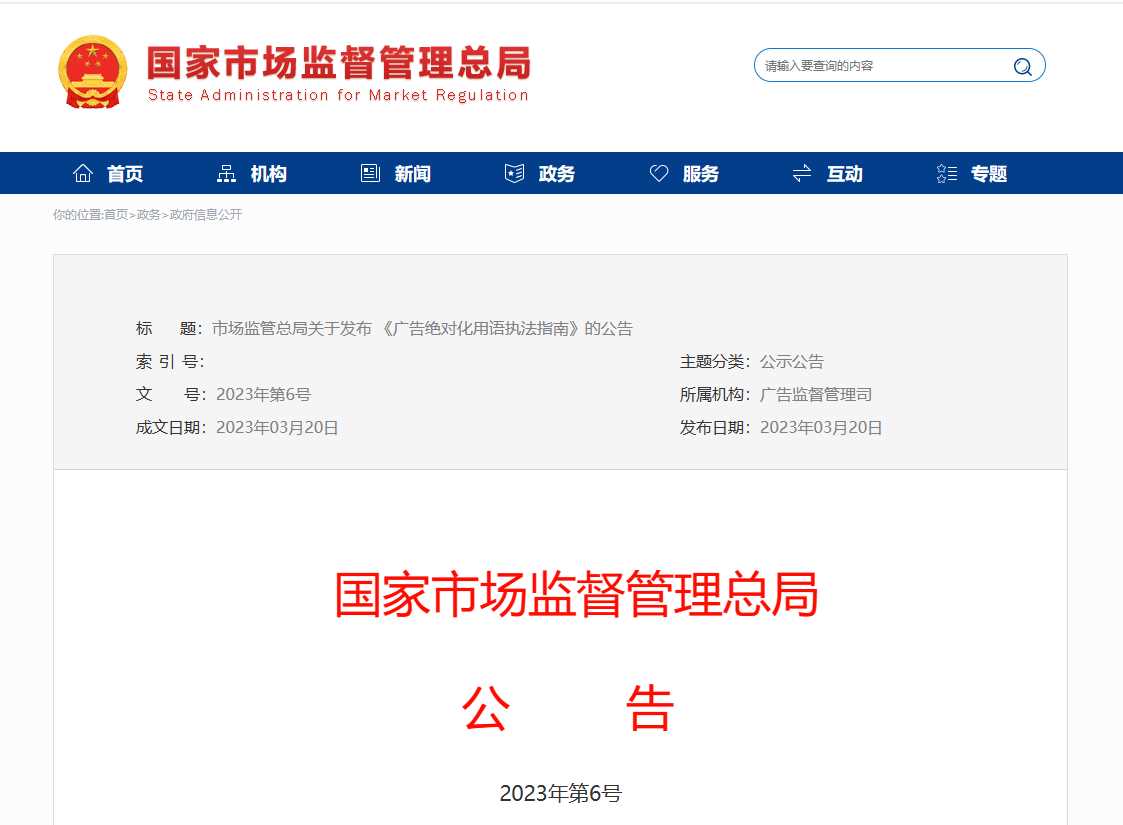Screen dimensions: 1123x825
Task: Click the 主题分类 value 公示公告
Action: point(792,362)
